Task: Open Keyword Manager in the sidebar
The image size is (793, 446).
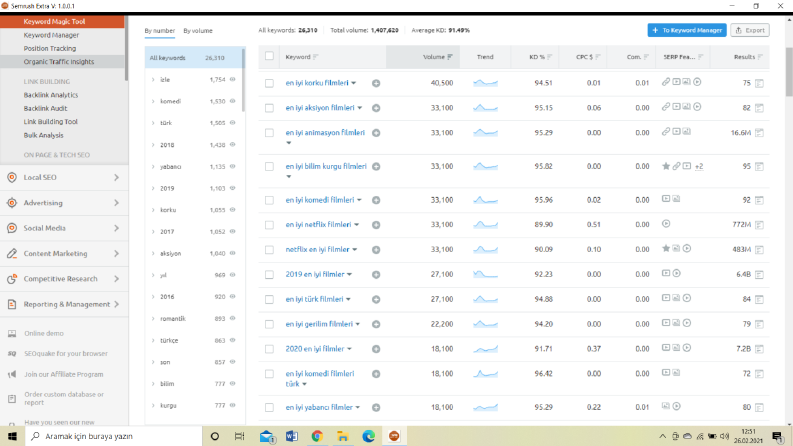Action: click(51, 35)
